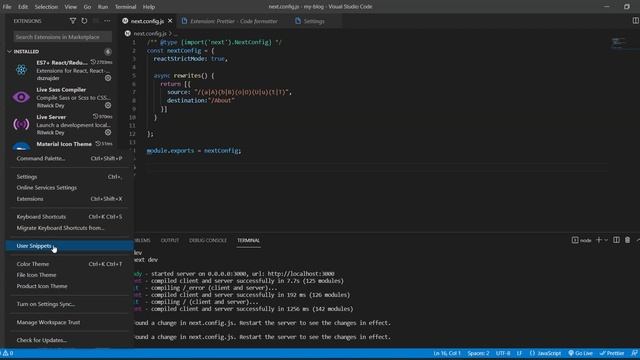Open the Run menu
The width and height of the screenshot is (640, 360).
coord(103,7)
